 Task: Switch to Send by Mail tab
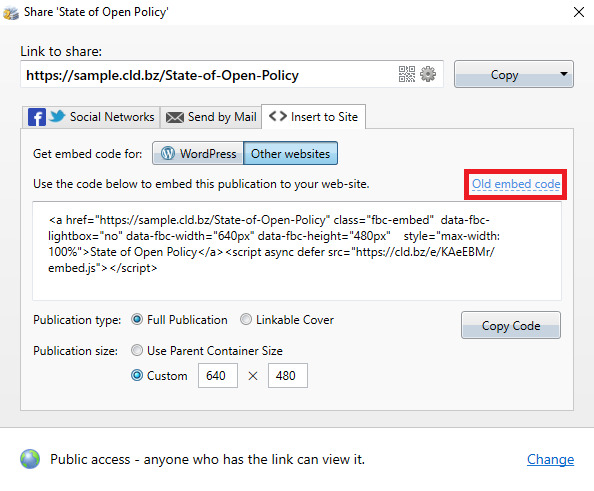coord(211,117)
